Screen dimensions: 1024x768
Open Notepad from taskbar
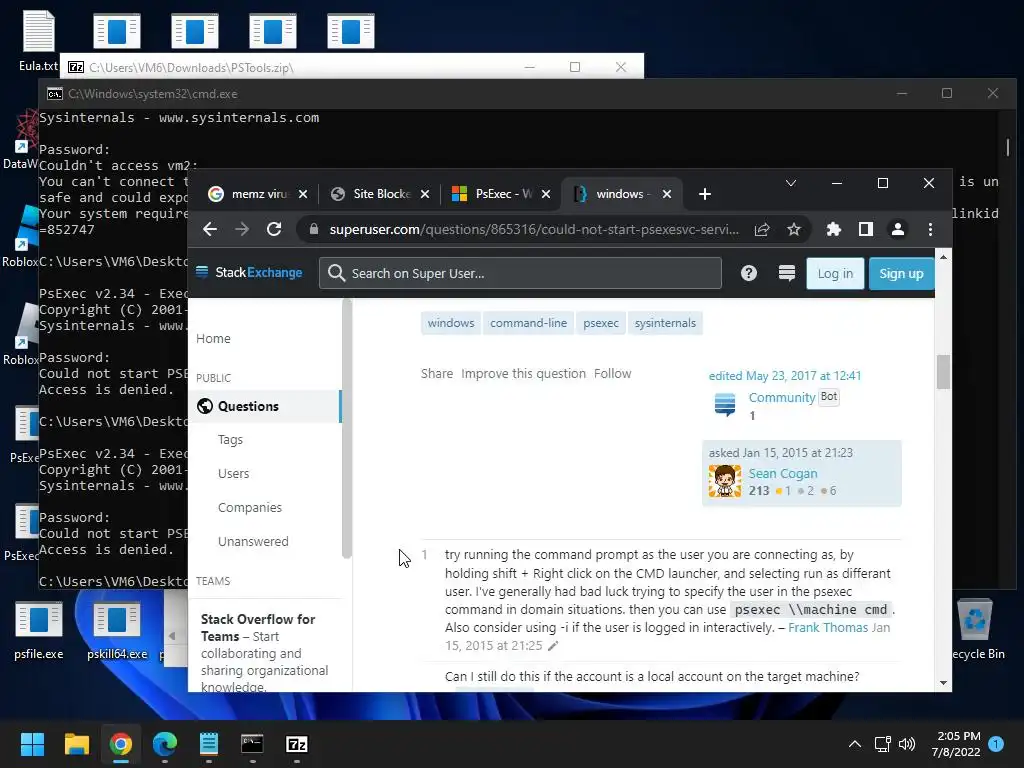[x=208, y=744]
